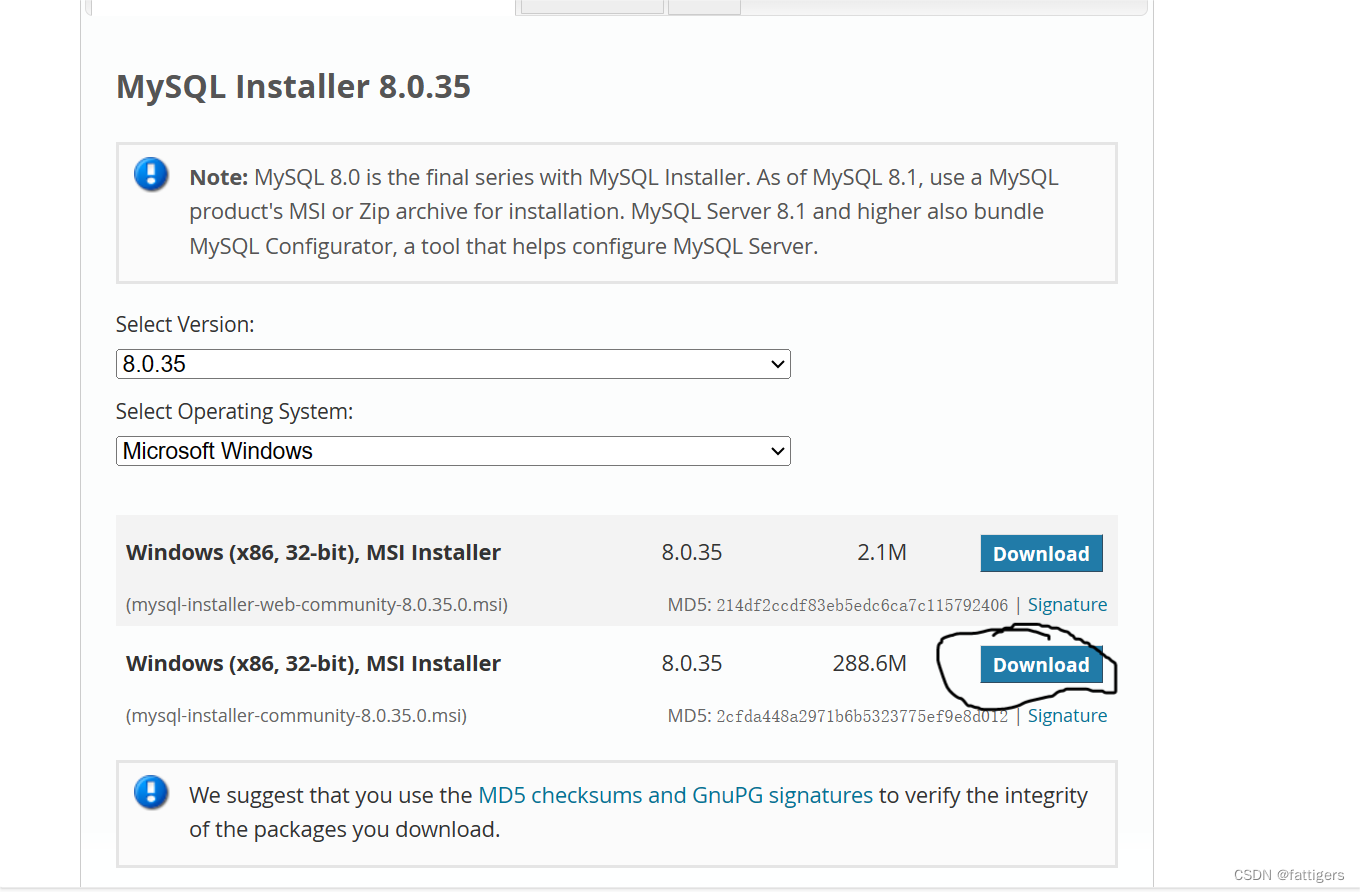Click the MySQL Installer 8.0.35 heading
The height and width of the screenshot is (892, 1360).
tap(293, 87)
